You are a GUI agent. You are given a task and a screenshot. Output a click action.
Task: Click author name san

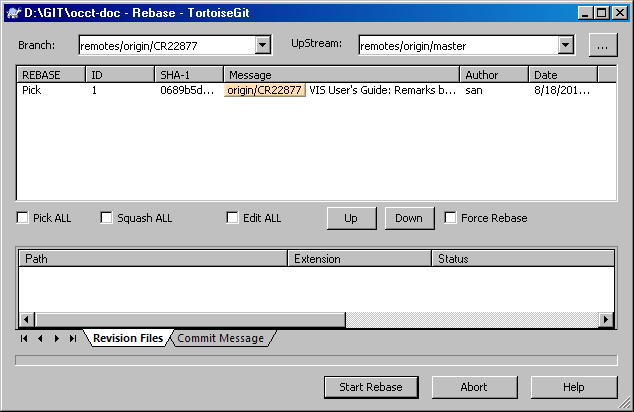[x=474, y=90]
